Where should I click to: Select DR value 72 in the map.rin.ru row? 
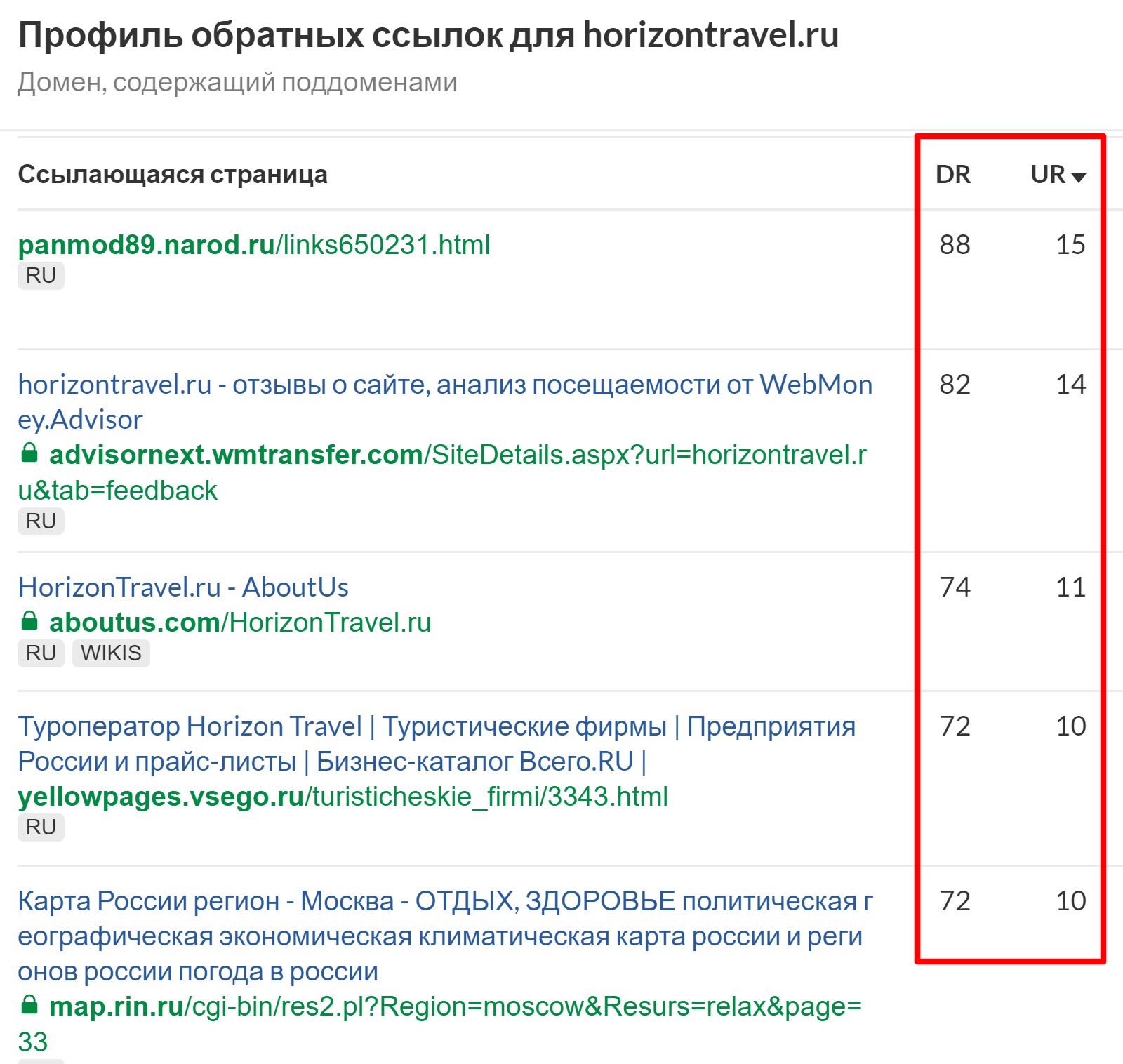(x=955, y=901)
